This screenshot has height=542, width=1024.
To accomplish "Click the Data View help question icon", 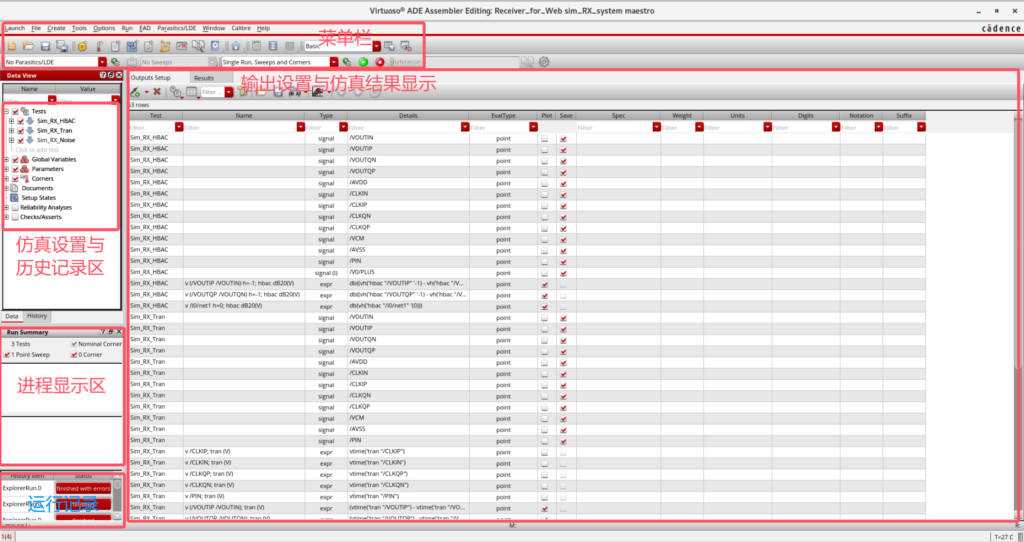I will [x=103, y=76].
